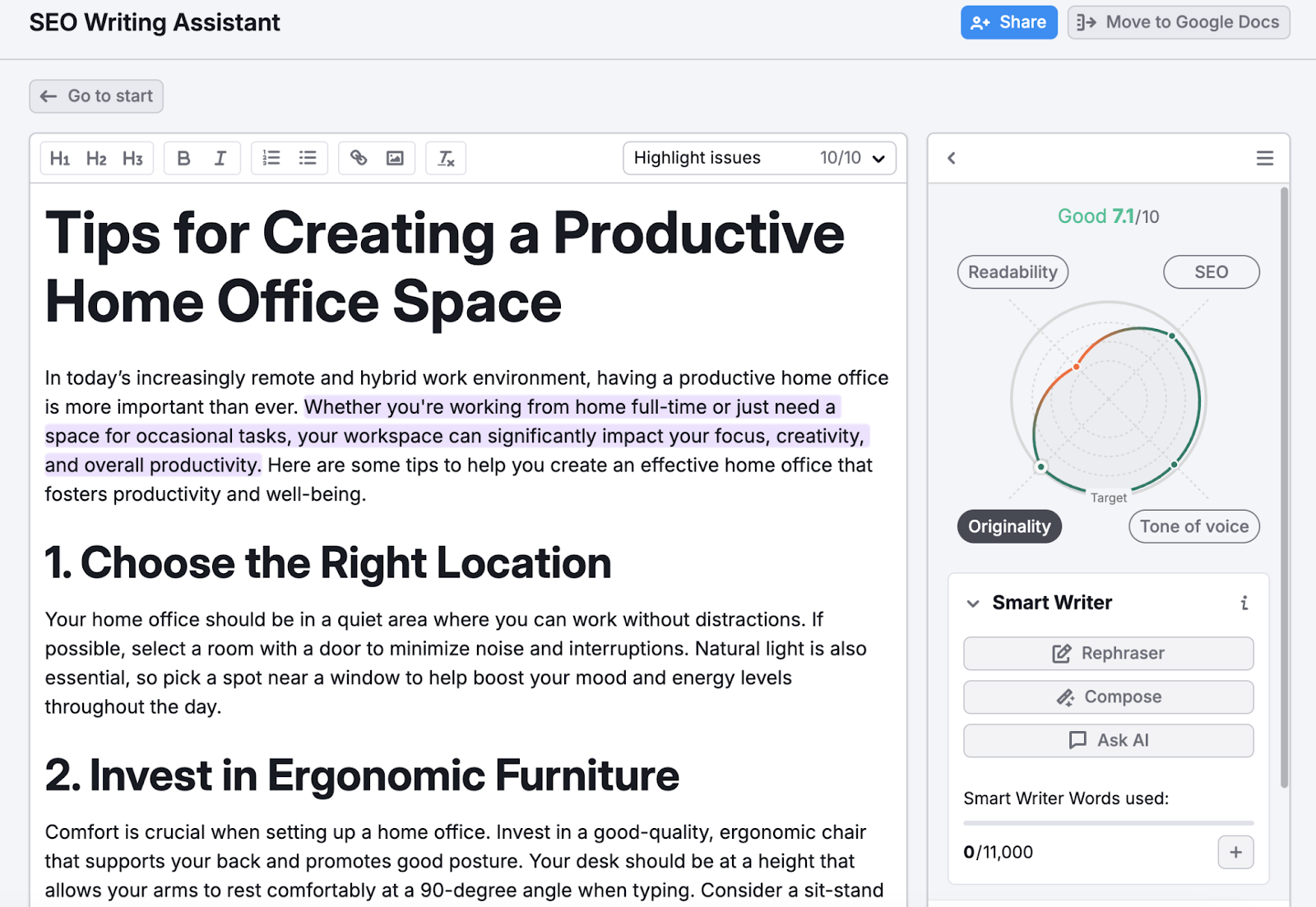
Task: Open the Highlight issues dropdown
Action: pos(758,158)
